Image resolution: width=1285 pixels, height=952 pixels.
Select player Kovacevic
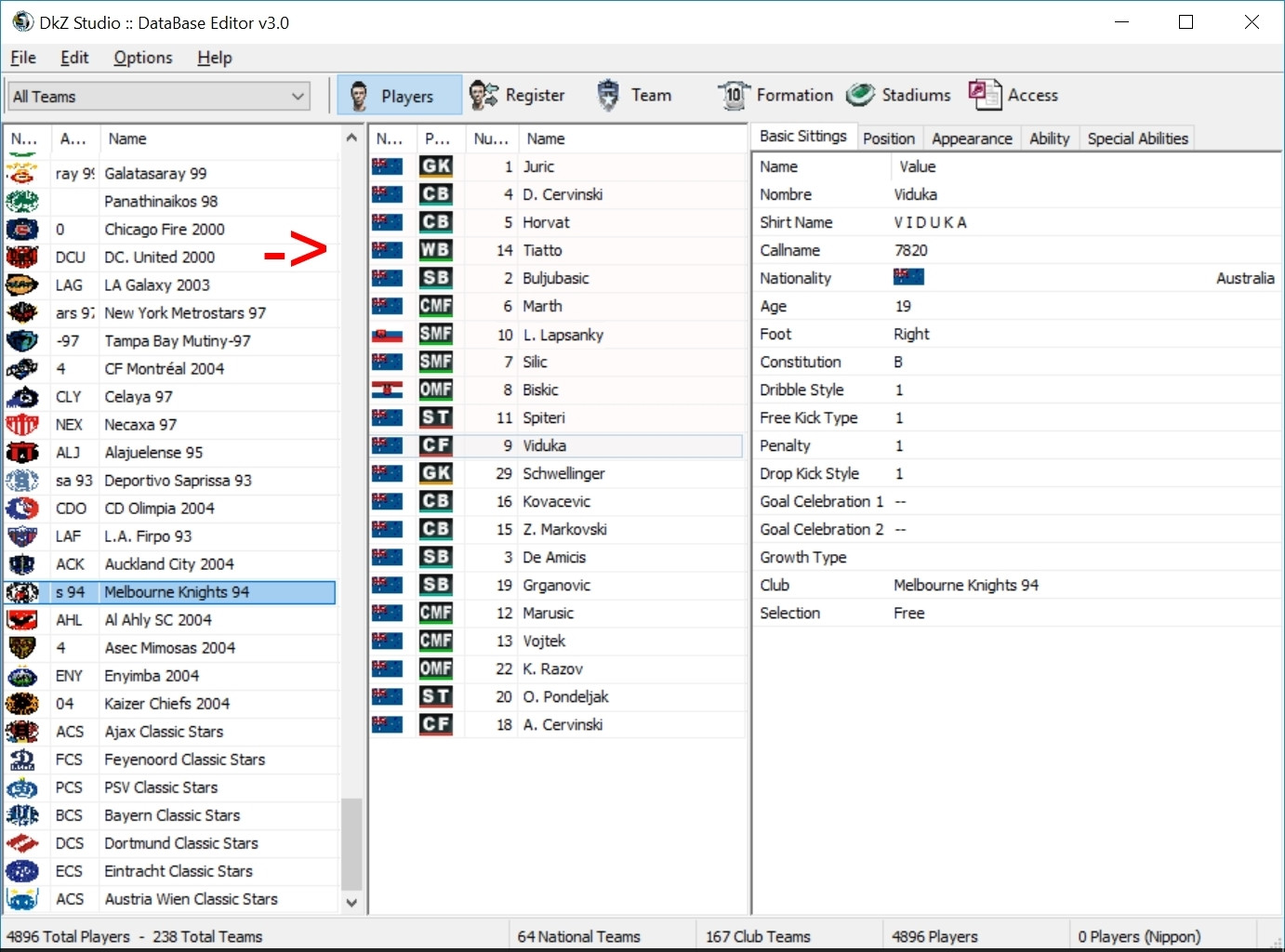pyautogui.click(x=556, y=501)
